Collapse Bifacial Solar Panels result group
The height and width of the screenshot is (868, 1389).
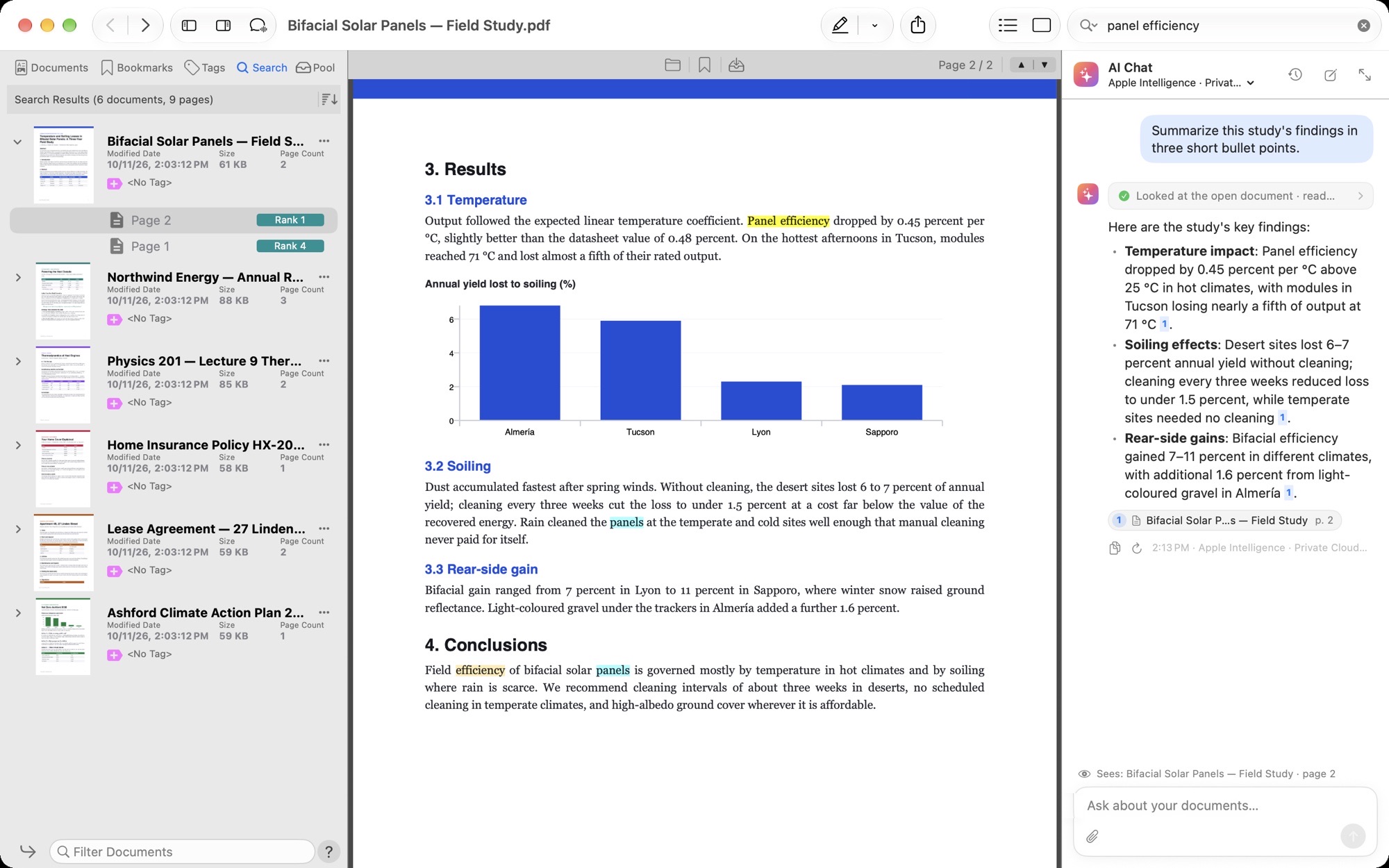point(17,142)
